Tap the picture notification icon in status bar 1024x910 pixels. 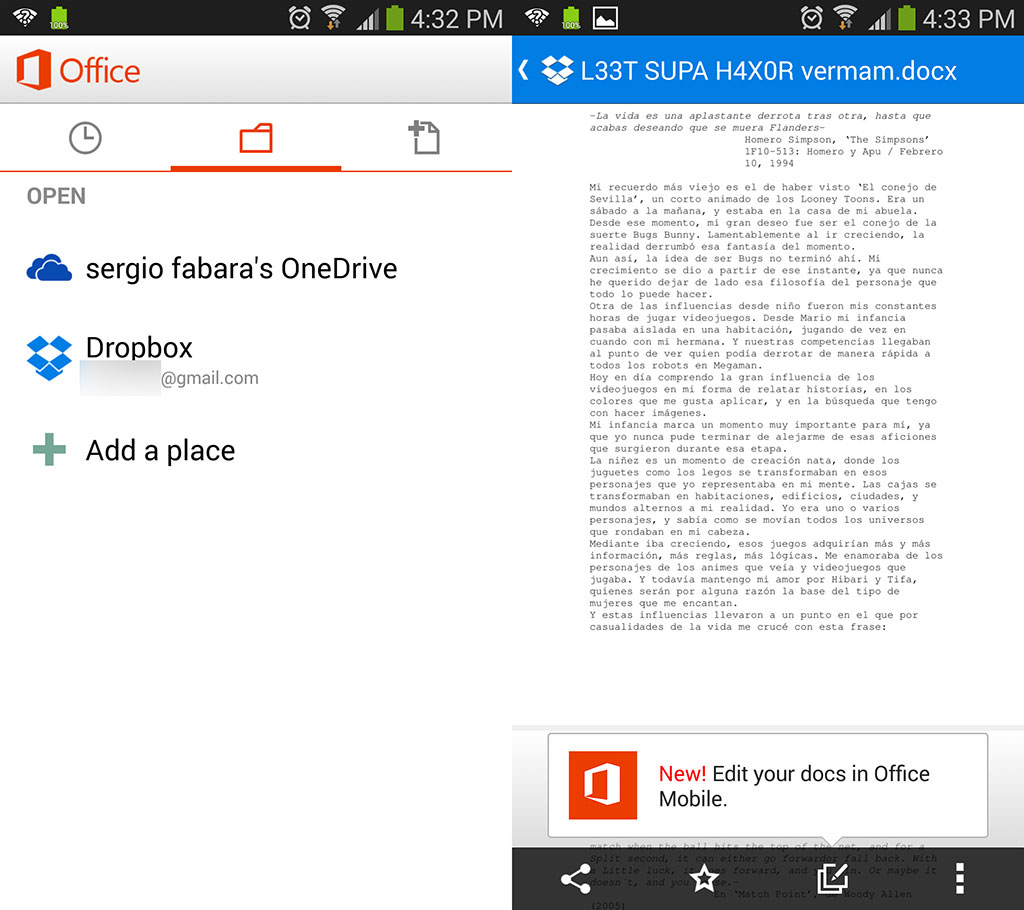coord(605,18)
